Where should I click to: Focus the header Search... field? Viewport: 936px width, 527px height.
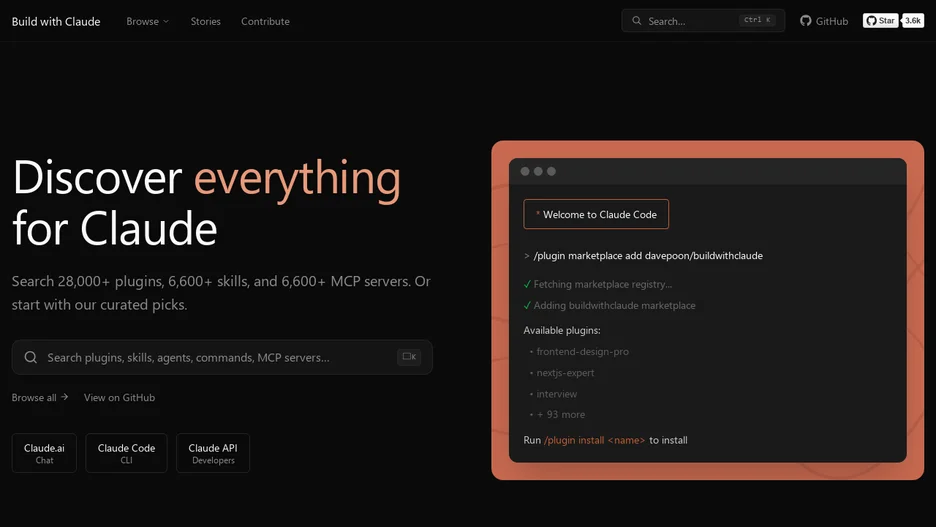703,21
